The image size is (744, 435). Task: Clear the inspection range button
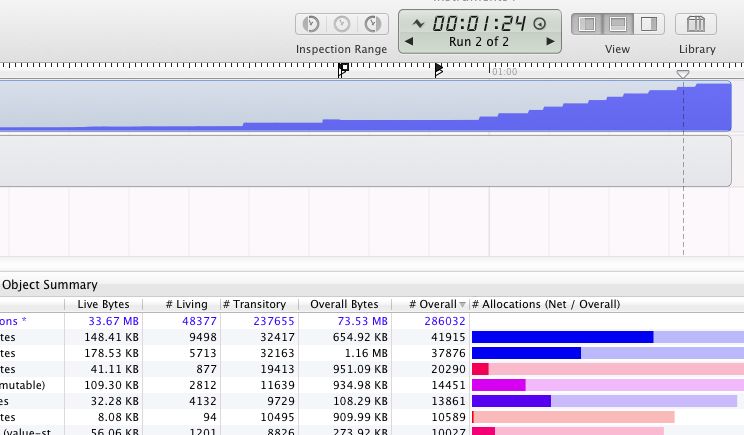pos(342,24)
